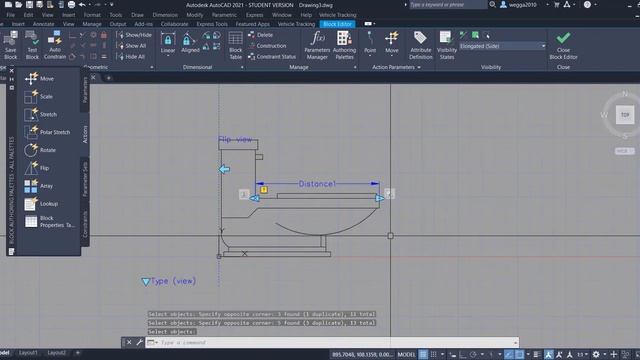Select the Array action tool
The height and width of the screenshot is (360, 640).
pyautogui.click(x=38, y=186)
